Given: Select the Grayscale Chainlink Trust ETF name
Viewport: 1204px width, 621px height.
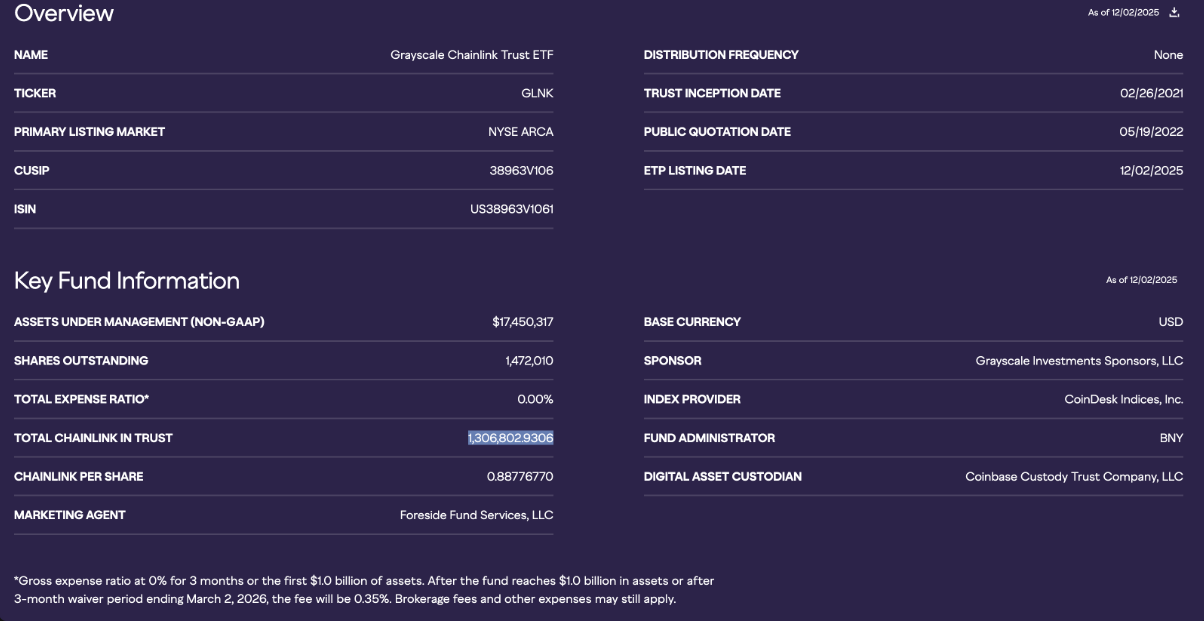Looking at the screenshot, I should pyautogui.click(x=471, y=55).
